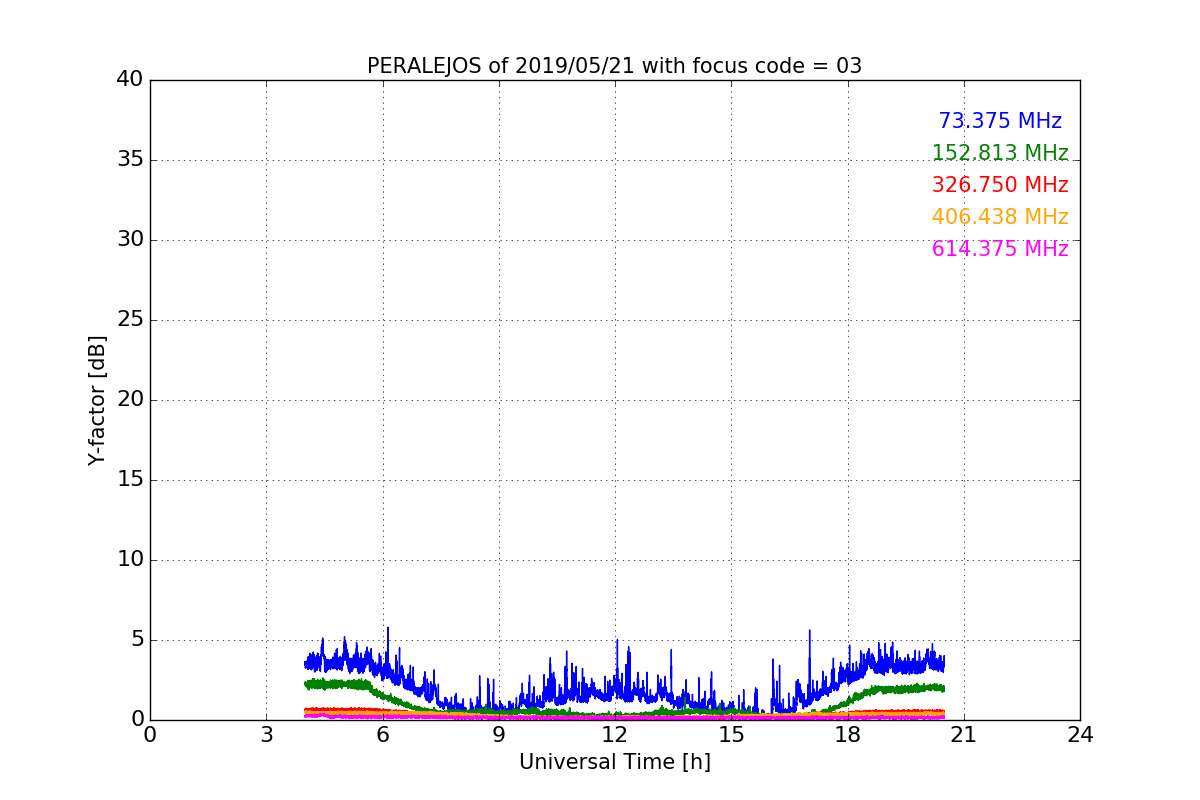Click the y-axis tick label 30
Screen dimensions: 1200x800
coord(130,240)
